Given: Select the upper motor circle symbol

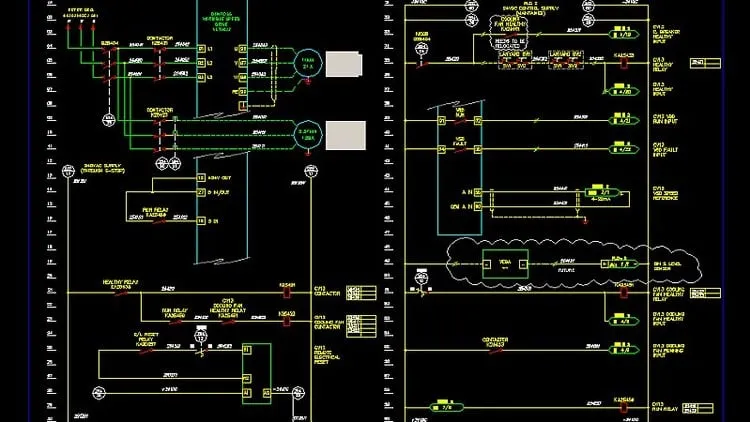Looking at the screenshot, I should coord(308,63).
